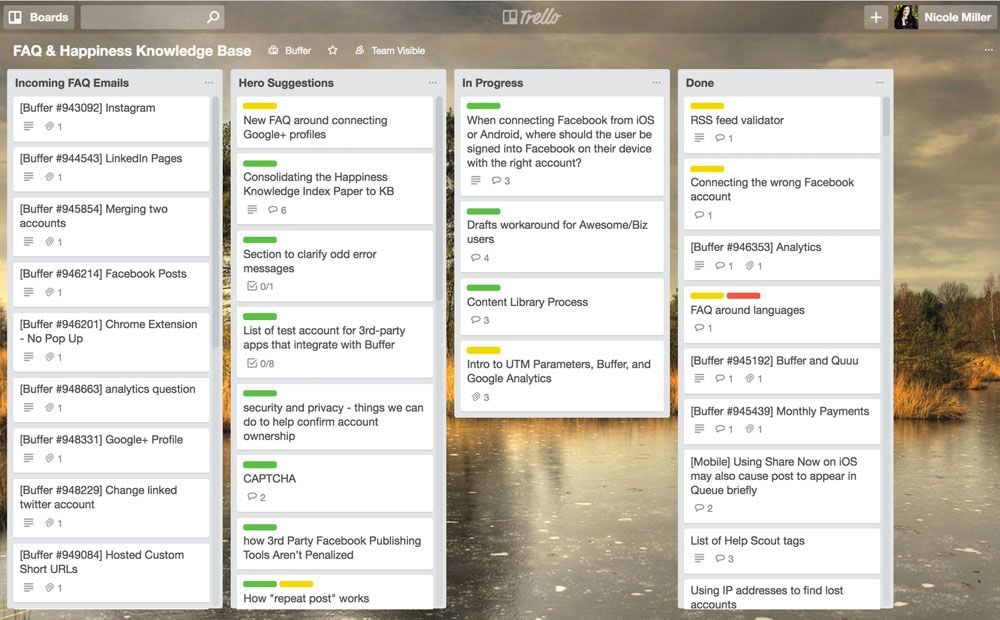Click the 0/8 checklist badge on test account card

pos(260,364)
